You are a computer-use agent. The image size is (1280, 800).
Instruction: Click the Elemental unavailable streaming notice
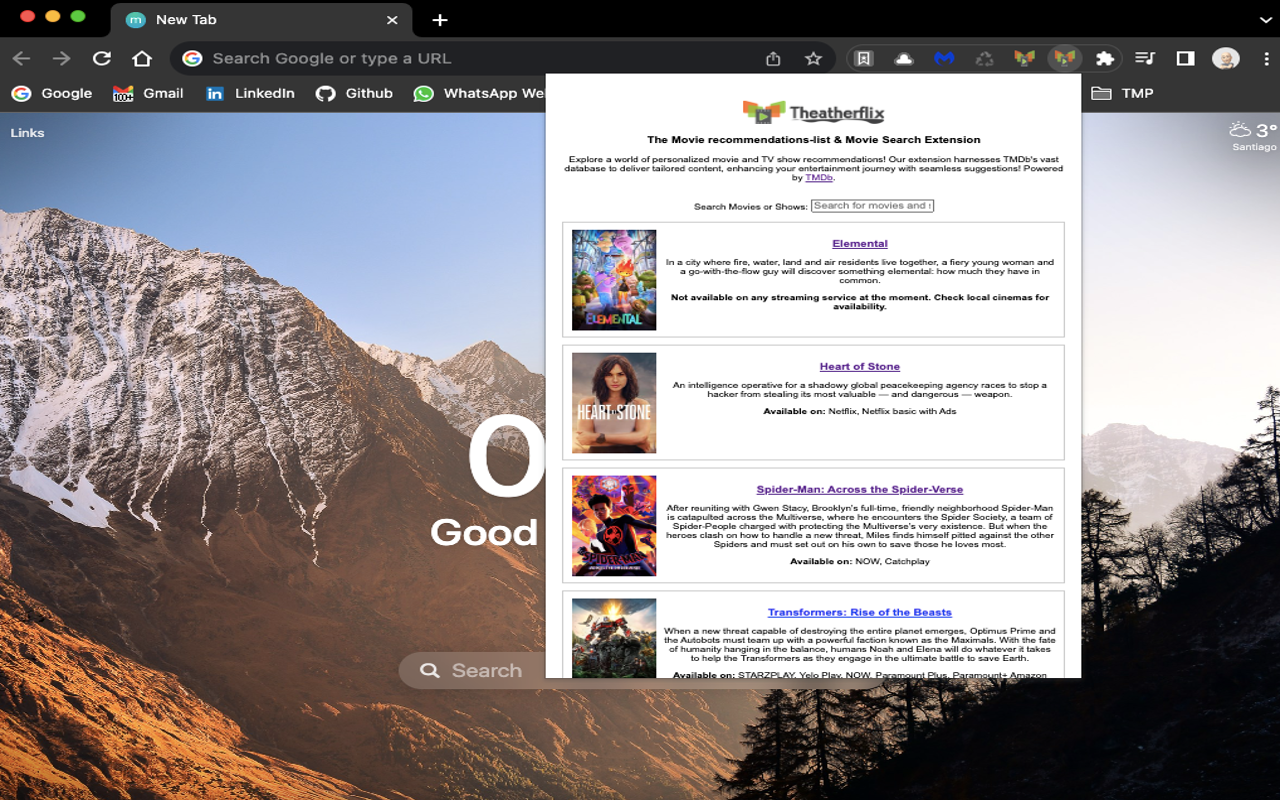[860, 302]
